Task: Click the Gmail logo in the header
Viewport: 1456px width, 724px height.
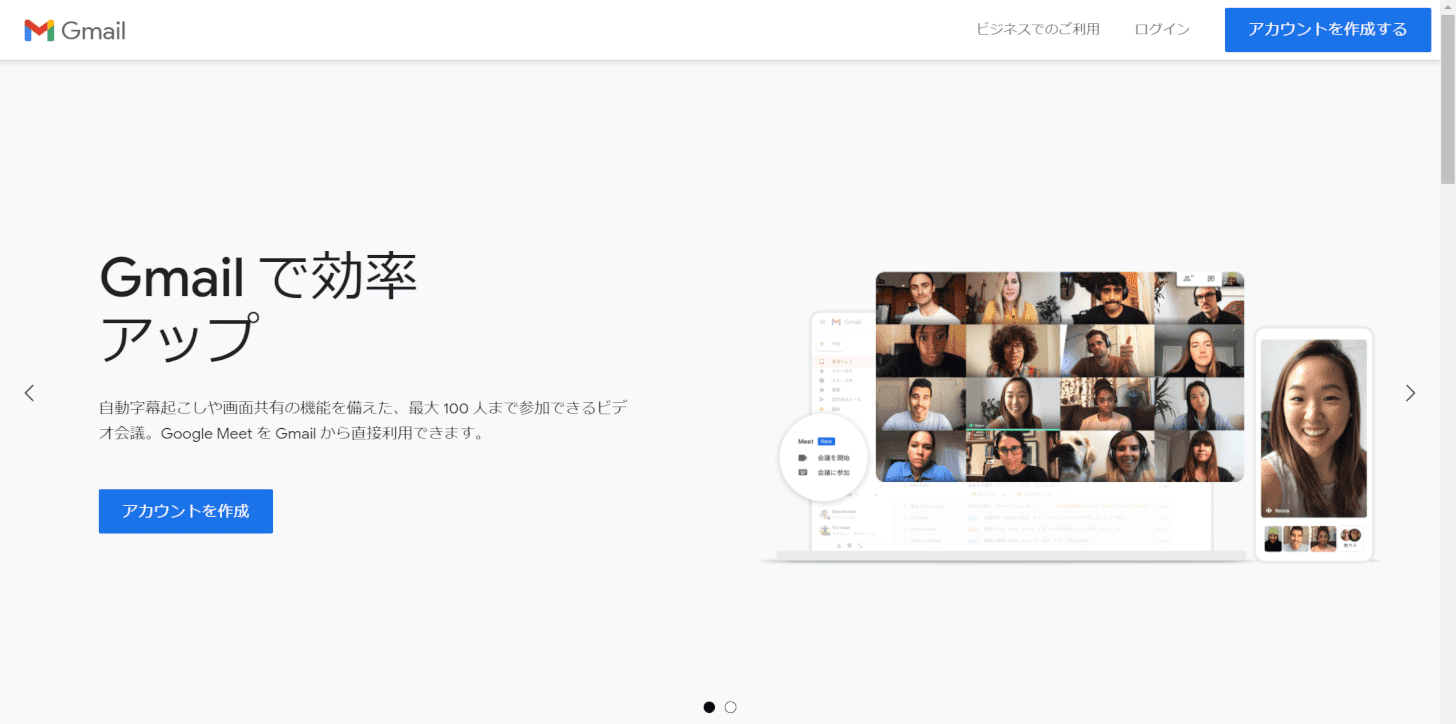Action: 75,30
